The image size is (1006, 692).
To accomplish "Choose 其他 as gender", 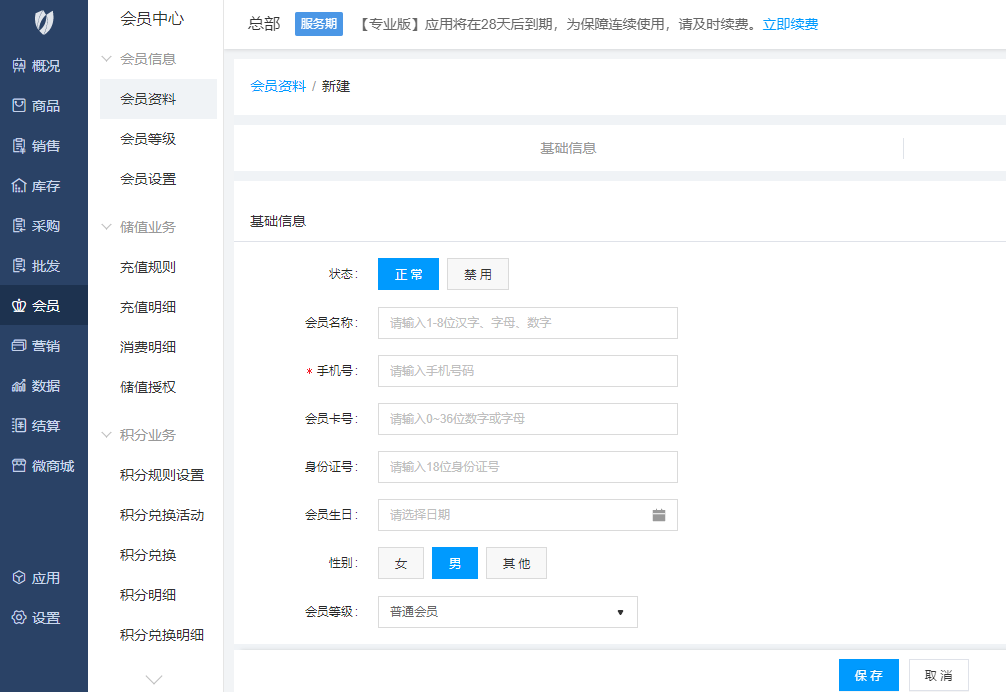I will tap(516, 564).
